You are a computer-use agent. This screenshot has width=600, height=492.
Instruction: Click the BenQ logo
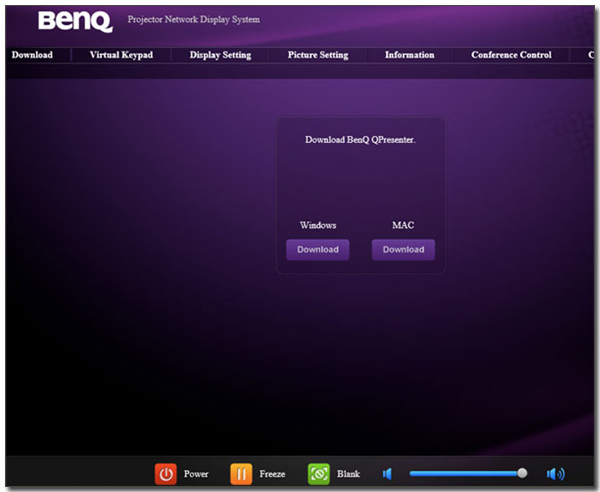(x=75, y=21)
